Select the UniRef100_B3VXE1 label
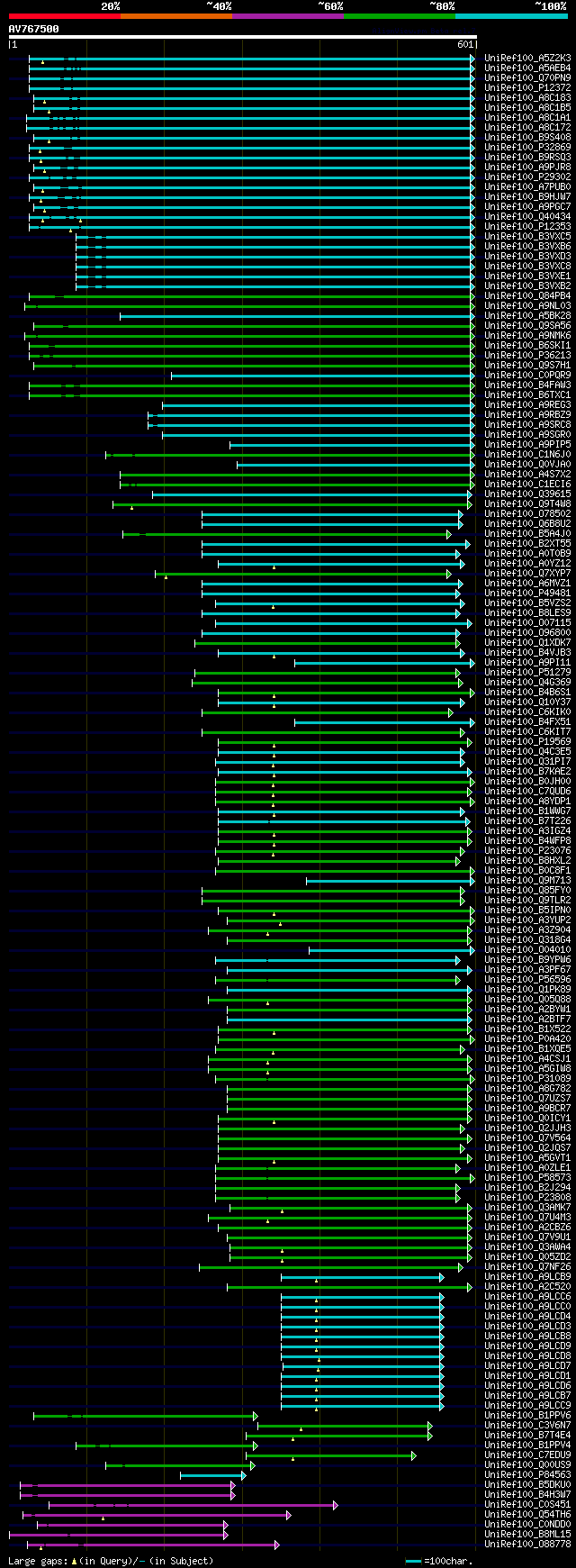 [527, 276]
